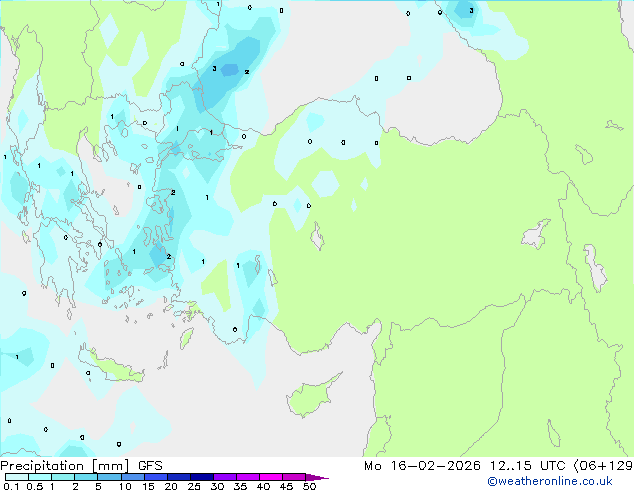Click the '0.5' legend label
This screenshot has height=490, width=634.
pyautogui.click(x=34, y=486)
